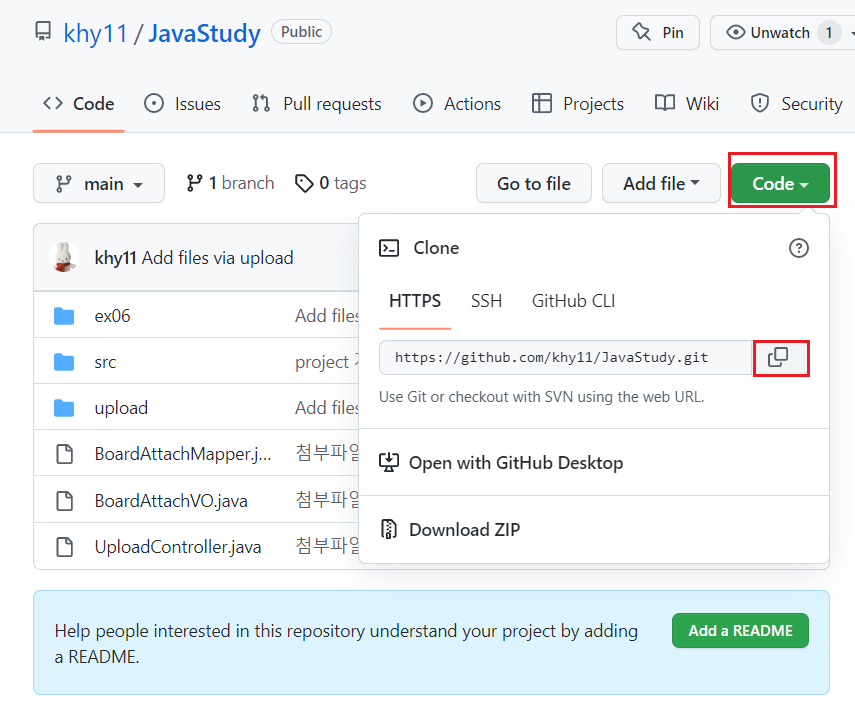Click the clone URL input field

565,358
